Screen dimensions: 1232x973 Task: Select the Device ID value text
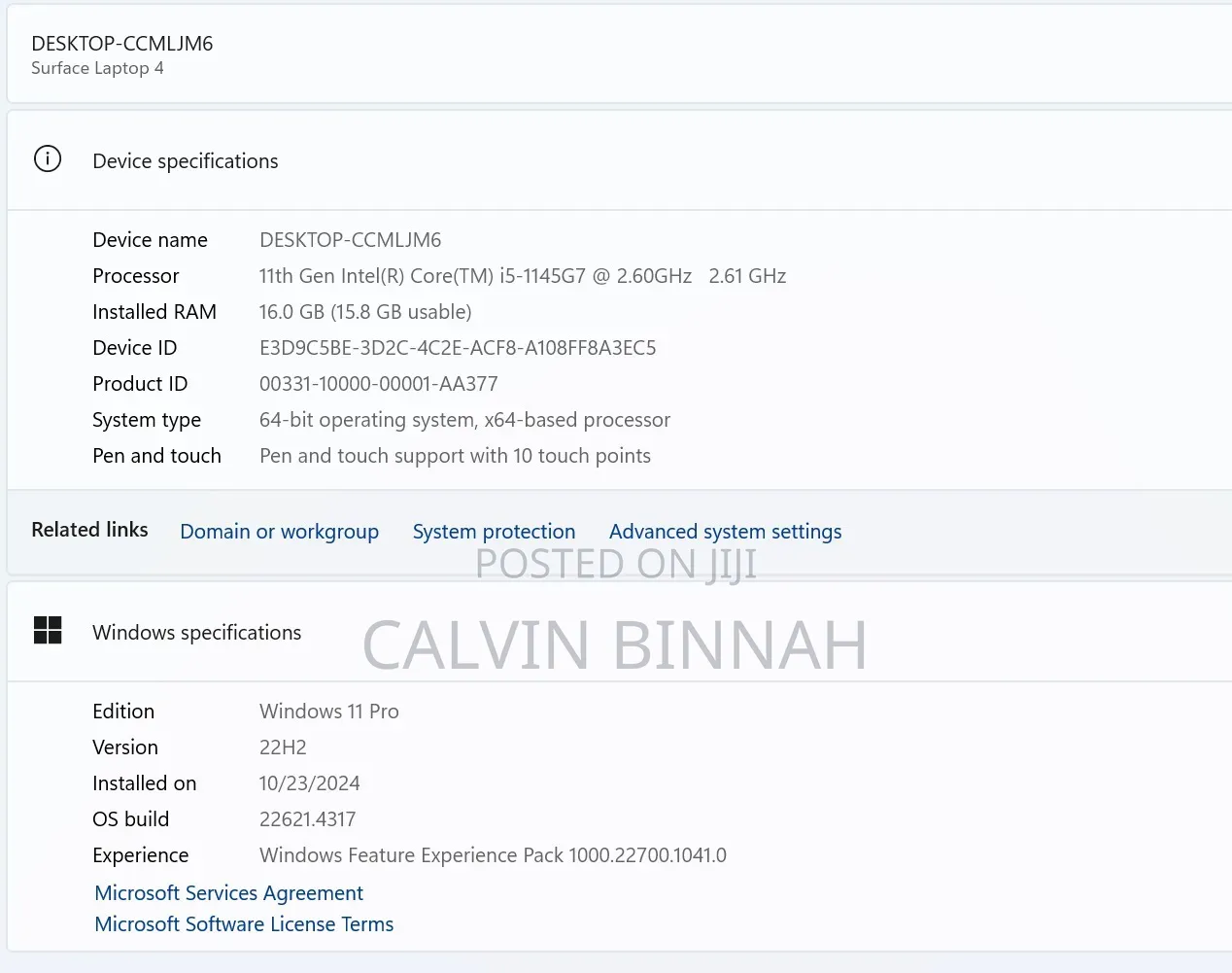458,348
